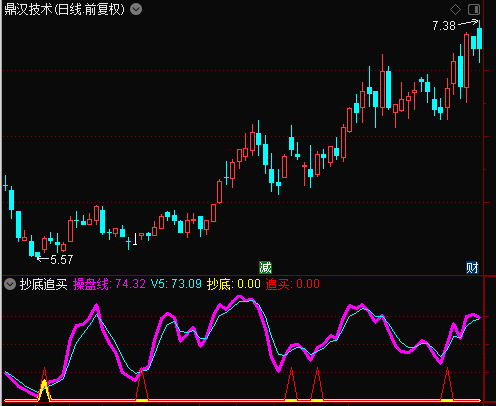Click the last candlestick at 7.38 peak

click(479, 40)
